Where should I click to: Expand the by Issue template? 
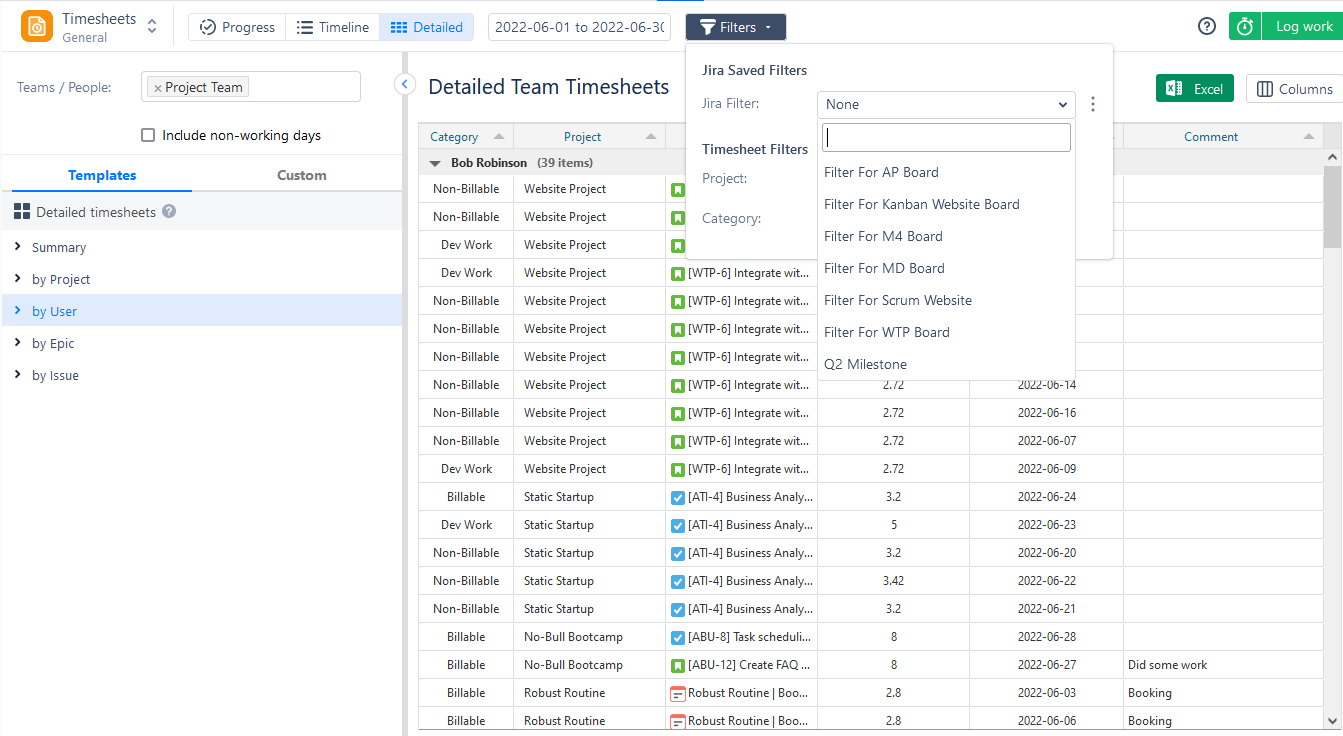pos(18,375)
